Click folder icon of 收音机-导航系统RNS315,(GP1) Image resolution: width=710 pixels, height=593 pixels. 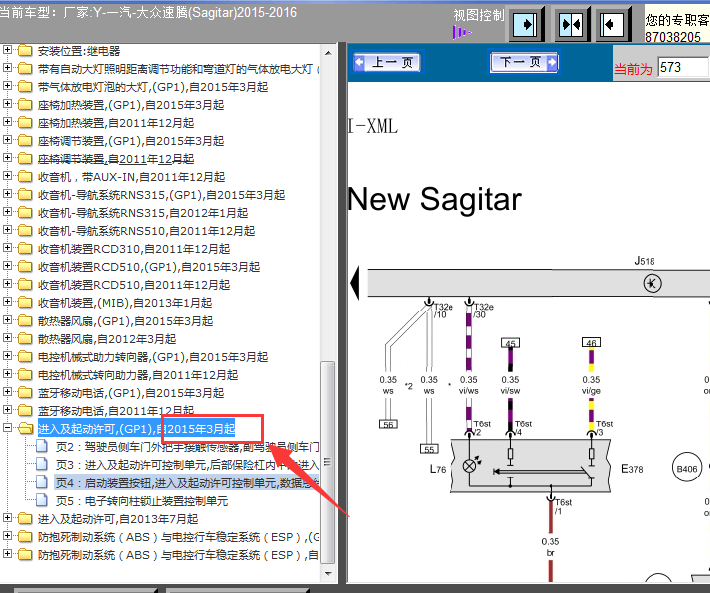pos(25,195)
